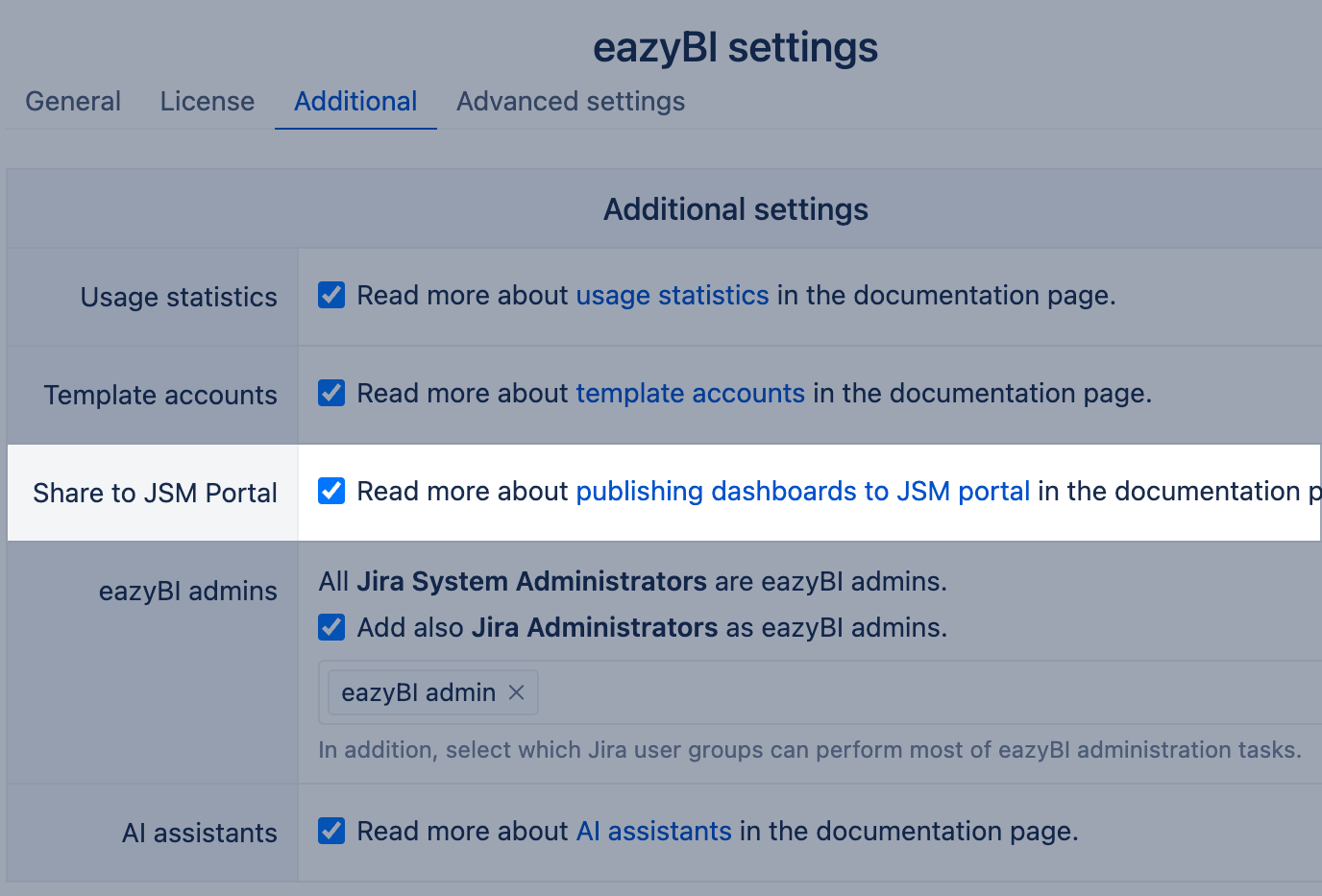Image resolution: width=1322 pixels, height=896 pixels.
Task: Turn off the AI assistants checkbox
Action: pos(331,831)
